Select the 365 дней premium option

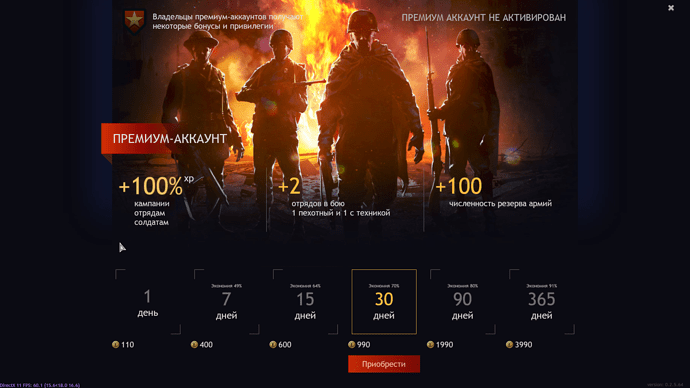click(x=542, y=302)
